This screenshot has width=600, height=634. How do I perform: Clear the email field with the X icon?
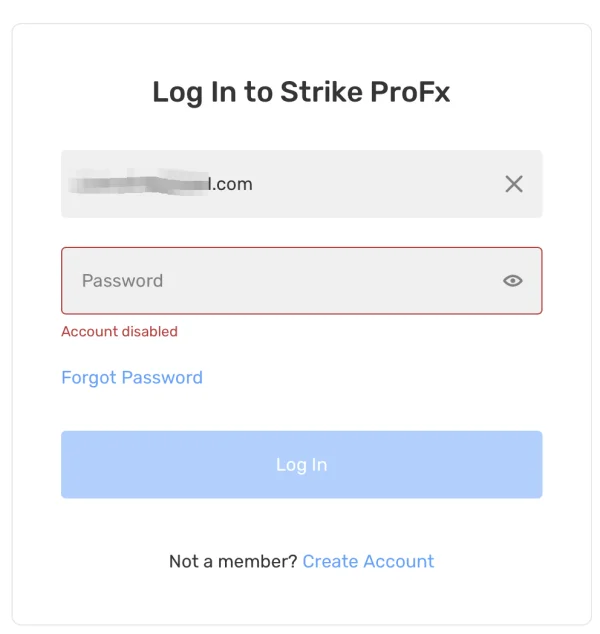[513, 184]
